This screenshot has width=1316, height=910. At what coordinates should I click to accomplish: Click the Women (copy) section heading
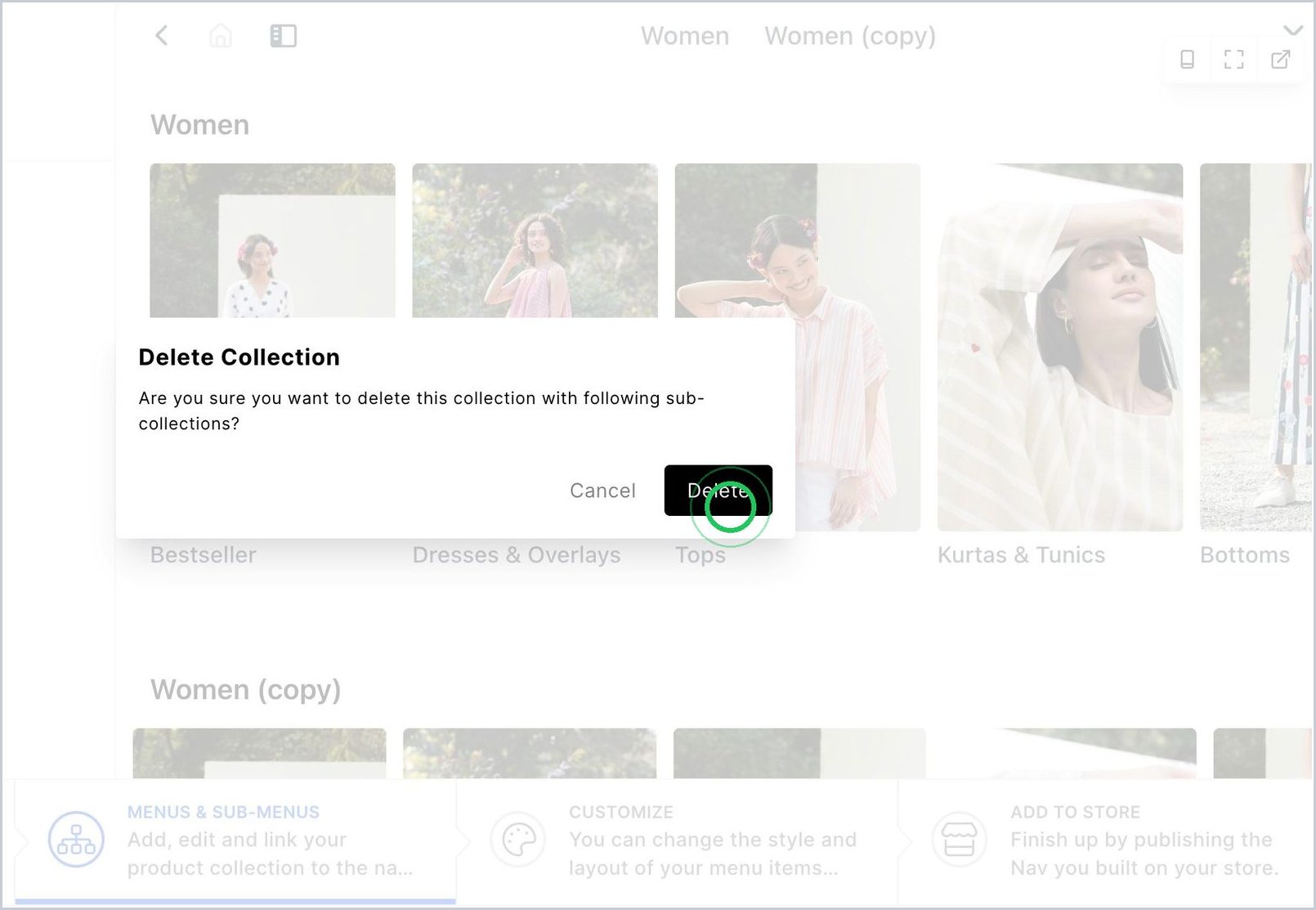(245, 690)
